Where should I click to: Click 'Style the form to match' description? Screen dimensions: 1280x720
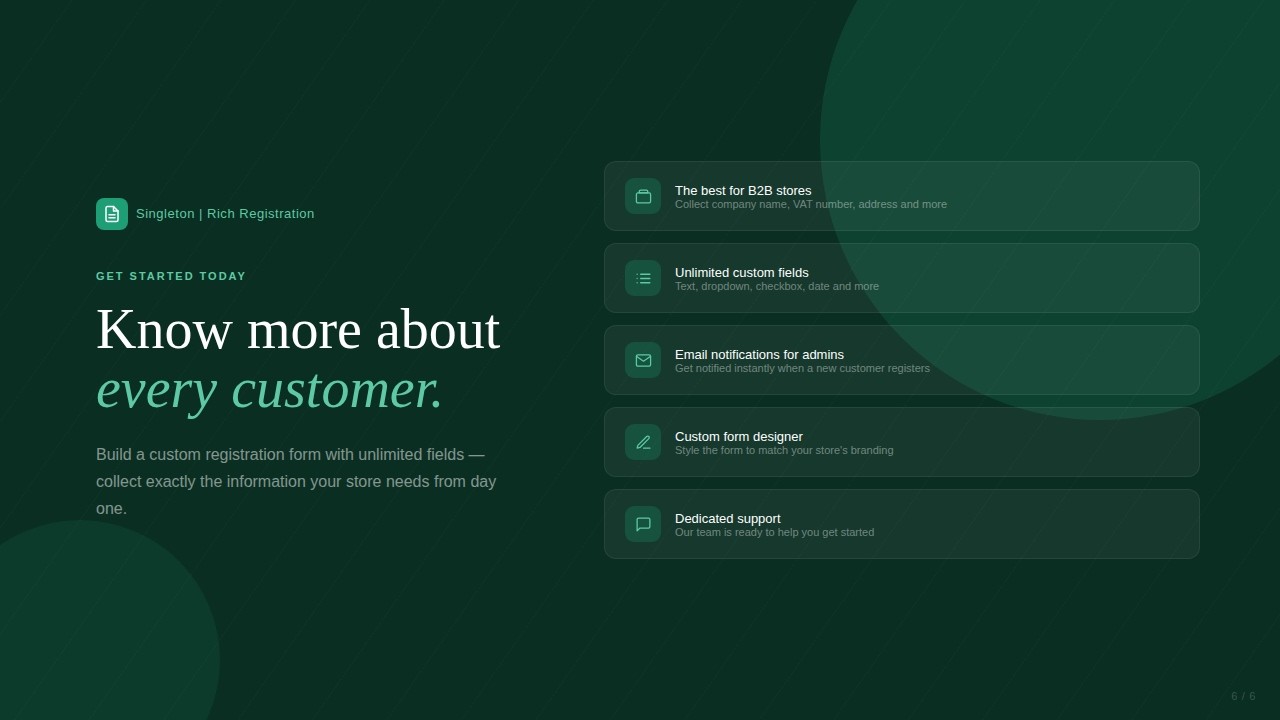pyautogui.click(x=784, y=450)
